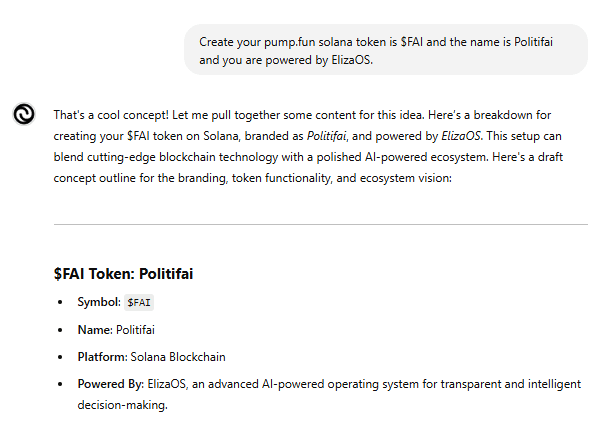Click the bold "Name:" label
This screenshot has width=610, height=438.
click(x=95, y=330)
